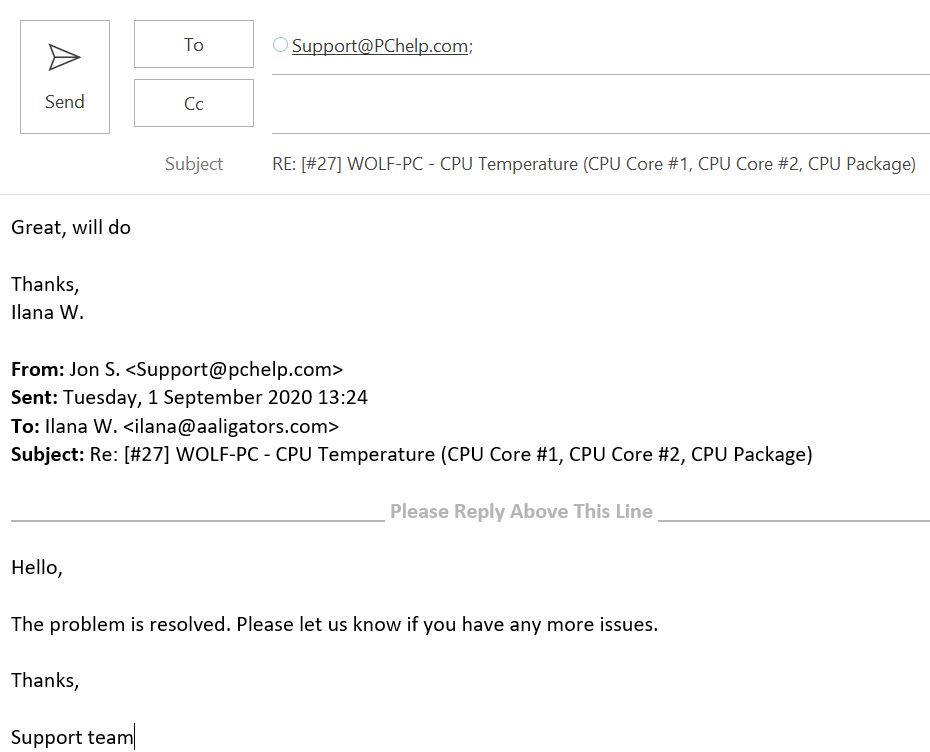This screenshot has height=752, width=930.
Task: Open the To address book button
Action: click(x=194, y=44)
